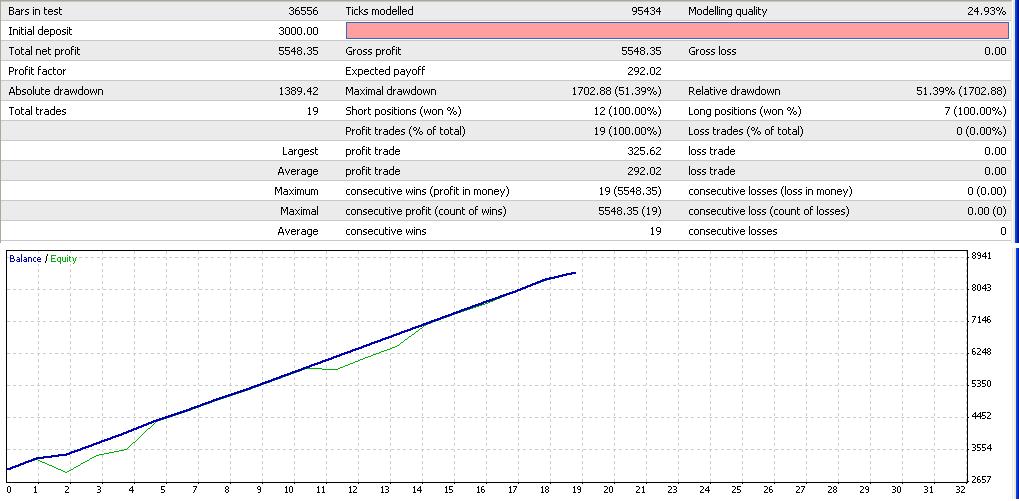
Task: Click the Balance legend label in chart
Action: (25, 259)
